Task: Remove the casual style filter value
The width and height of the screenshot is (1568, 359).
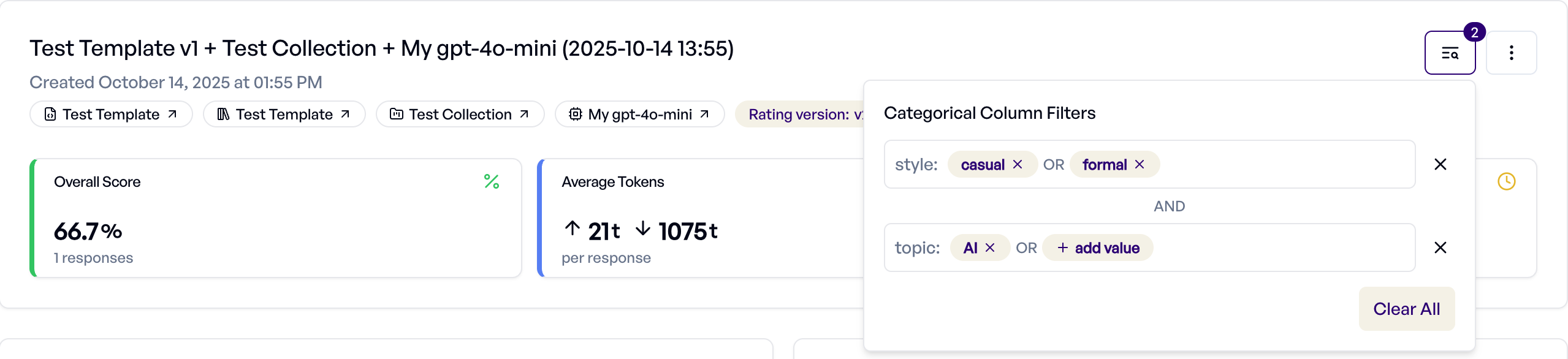Action: 1018,165
